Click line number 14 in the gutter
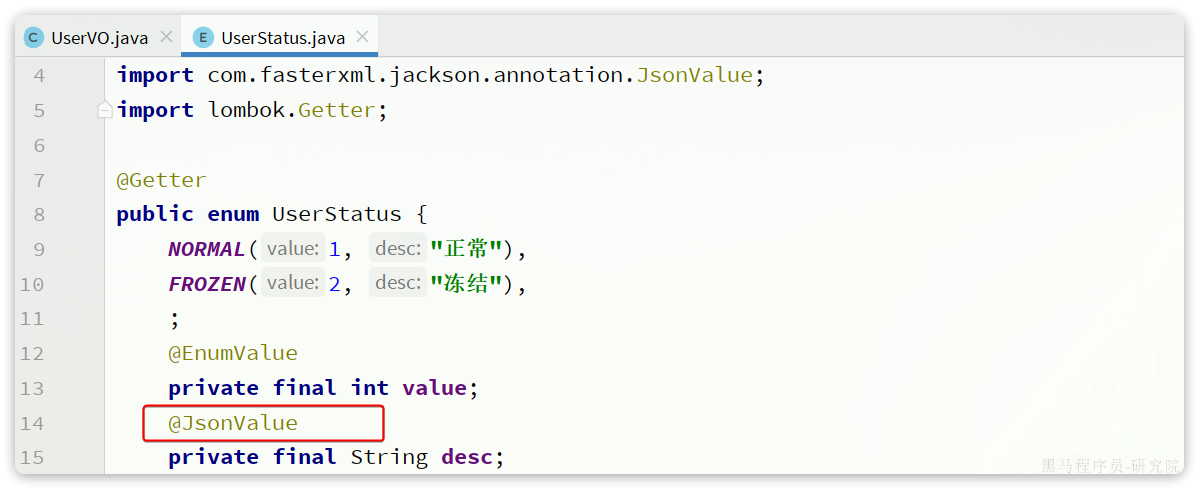The width and height of the screenshot is (1199, 491). (34, 424)
